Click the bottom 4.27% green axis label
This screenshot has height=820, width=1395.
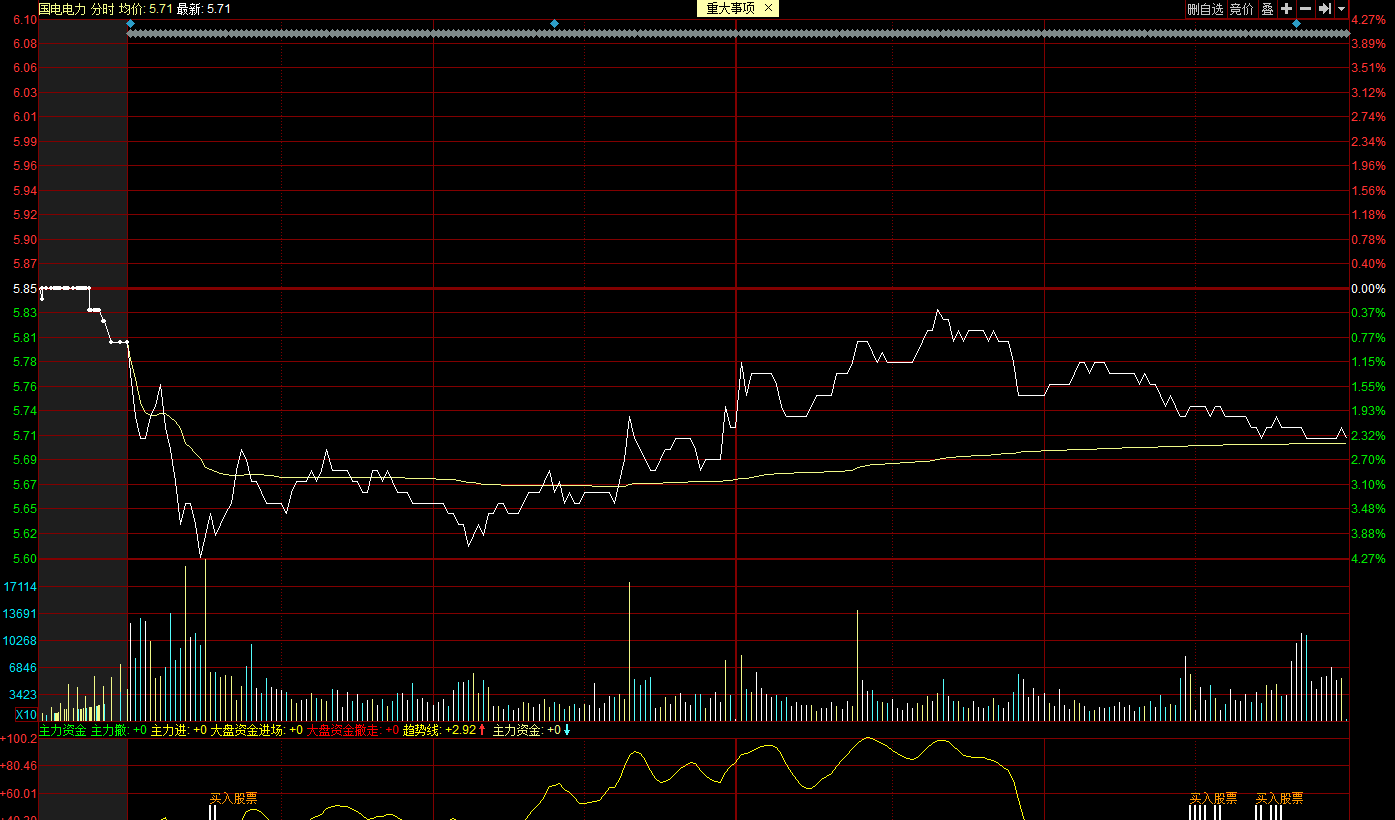point(1368,558)
